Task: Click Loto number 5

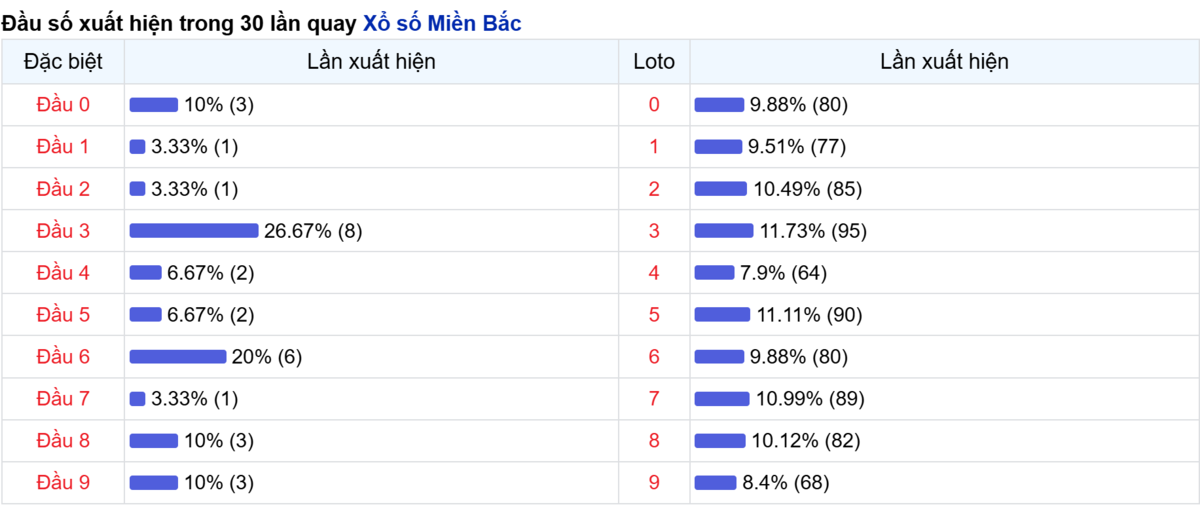Action: (654, 315)
